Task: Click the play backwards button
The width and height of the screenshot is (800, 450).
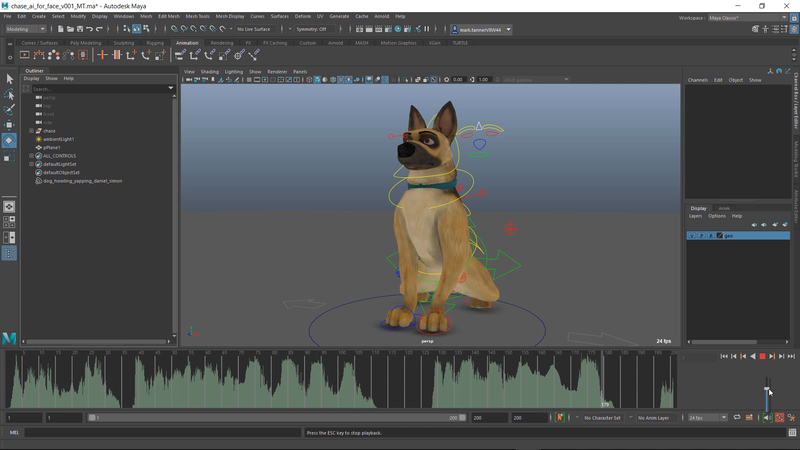Action: (x=753, y=356)
